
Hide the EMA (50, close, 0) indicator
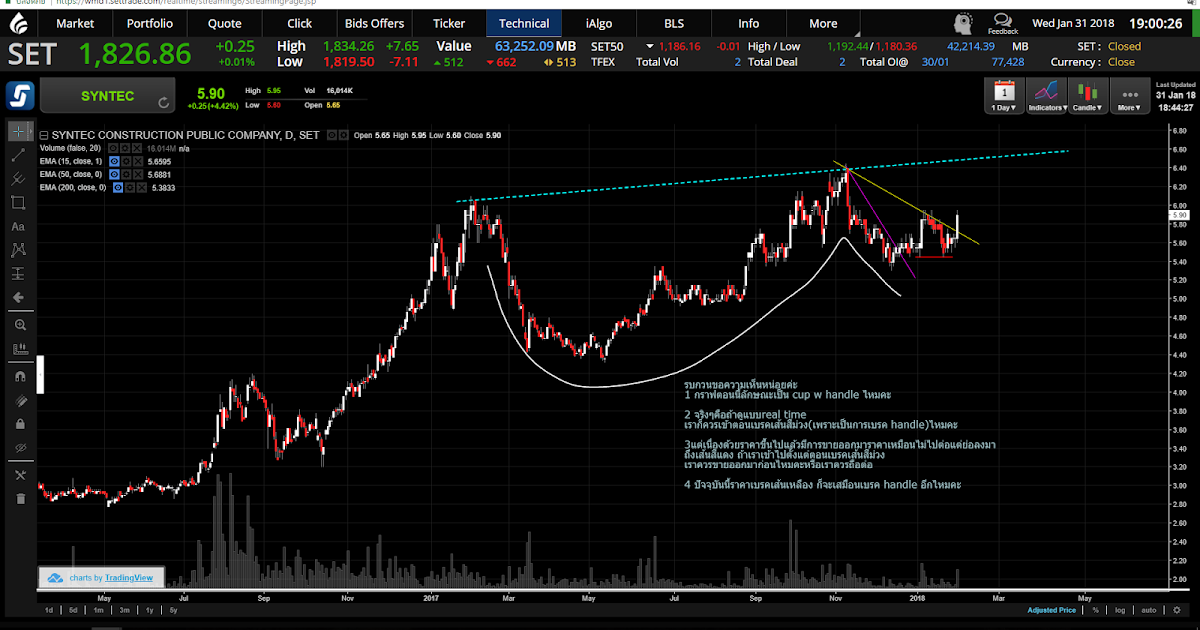(114, 174)
